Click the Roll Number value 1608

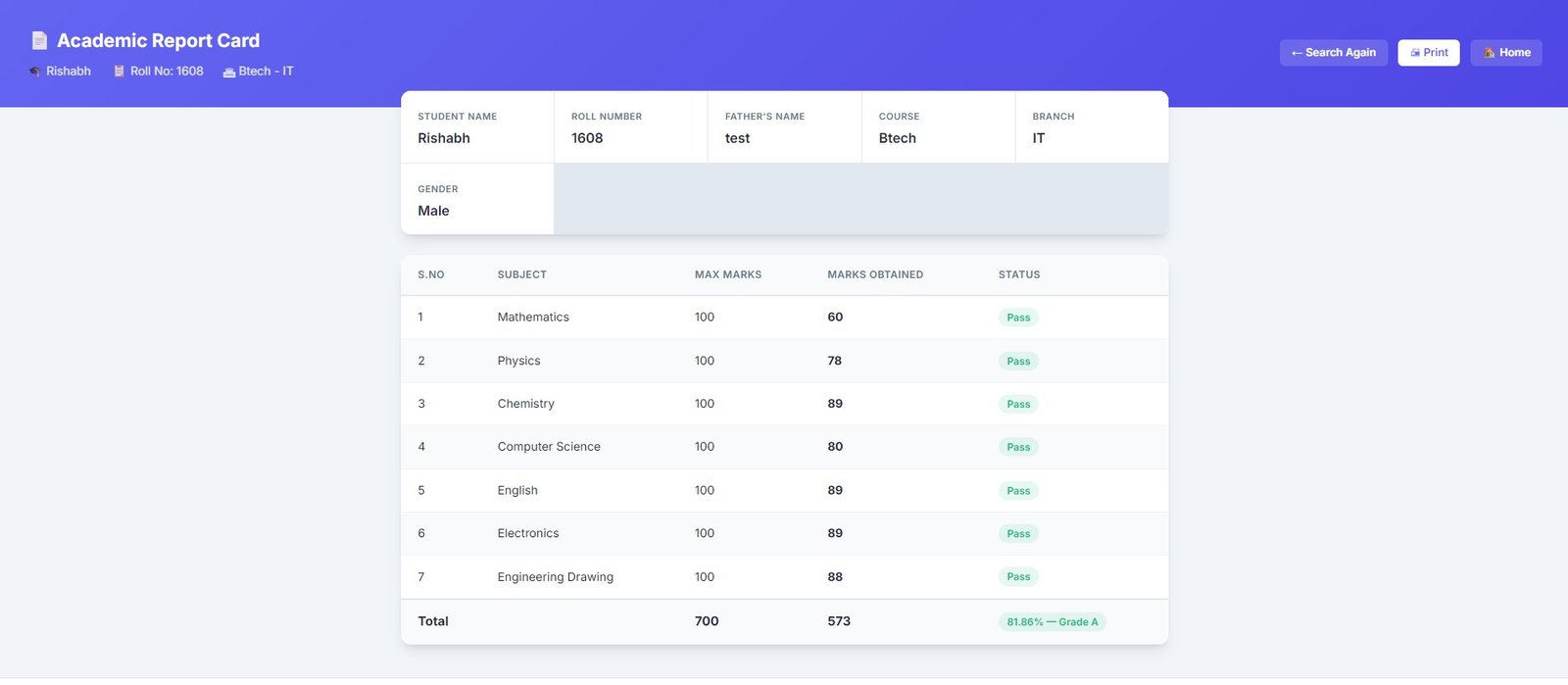point(587,138)
